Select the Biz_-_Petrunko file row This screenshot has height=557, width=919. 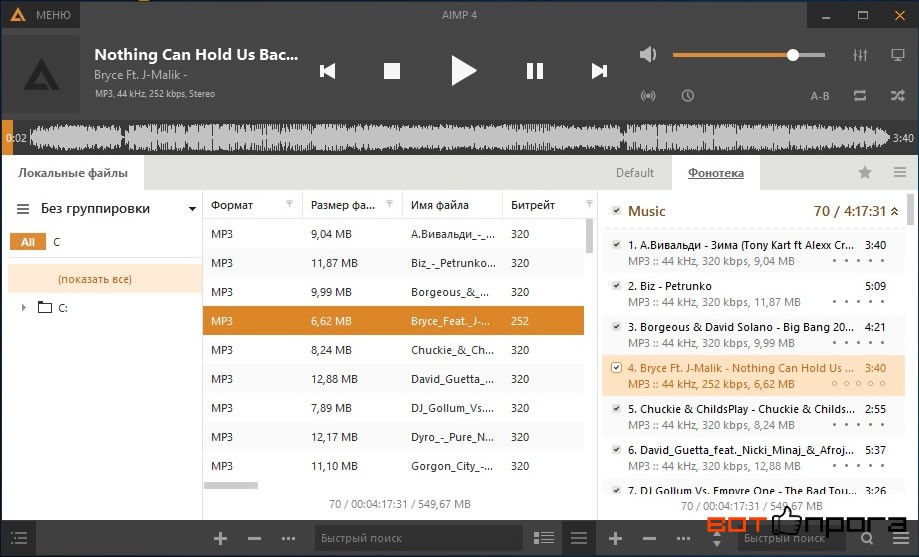pos(393,263)
